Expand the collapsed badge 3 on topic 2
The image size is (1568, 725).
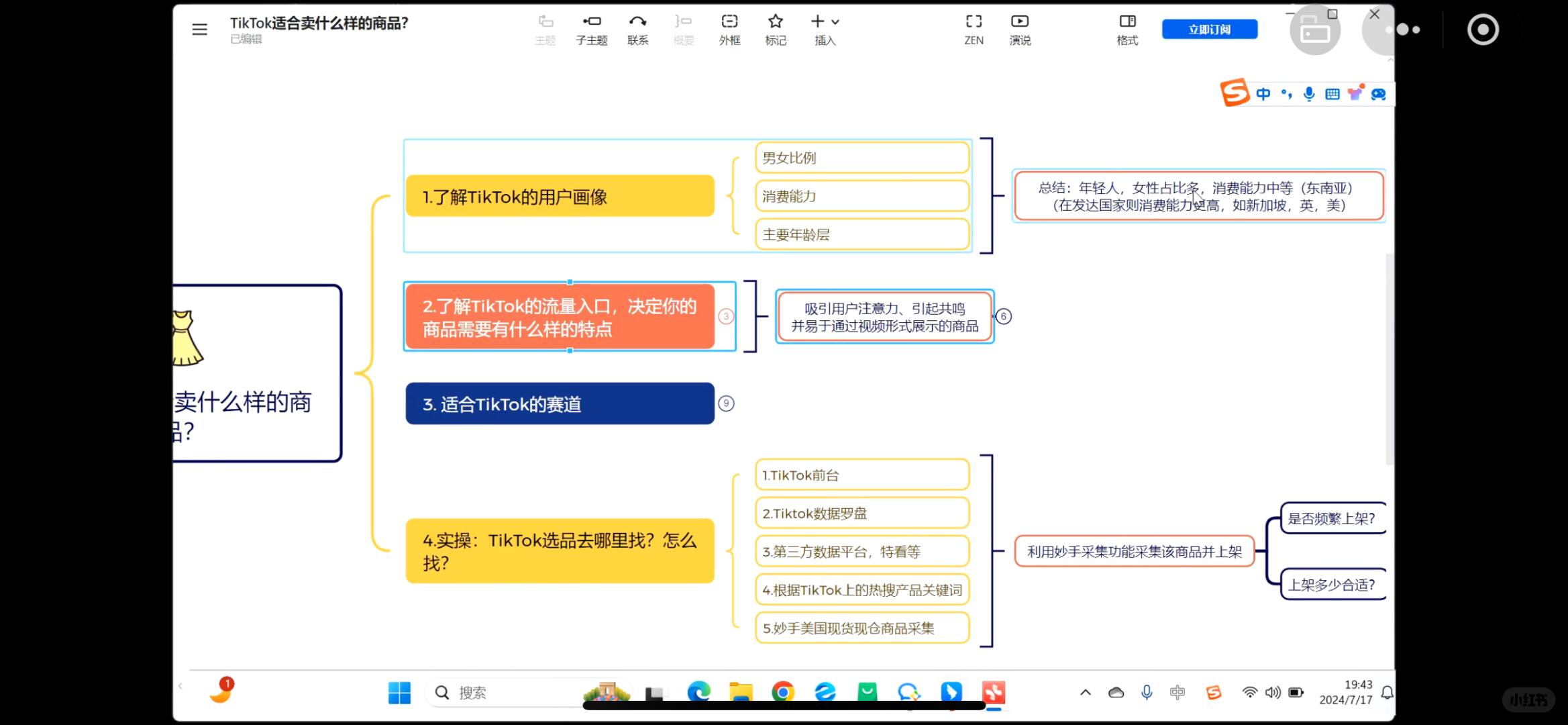(x=726, y=316)
